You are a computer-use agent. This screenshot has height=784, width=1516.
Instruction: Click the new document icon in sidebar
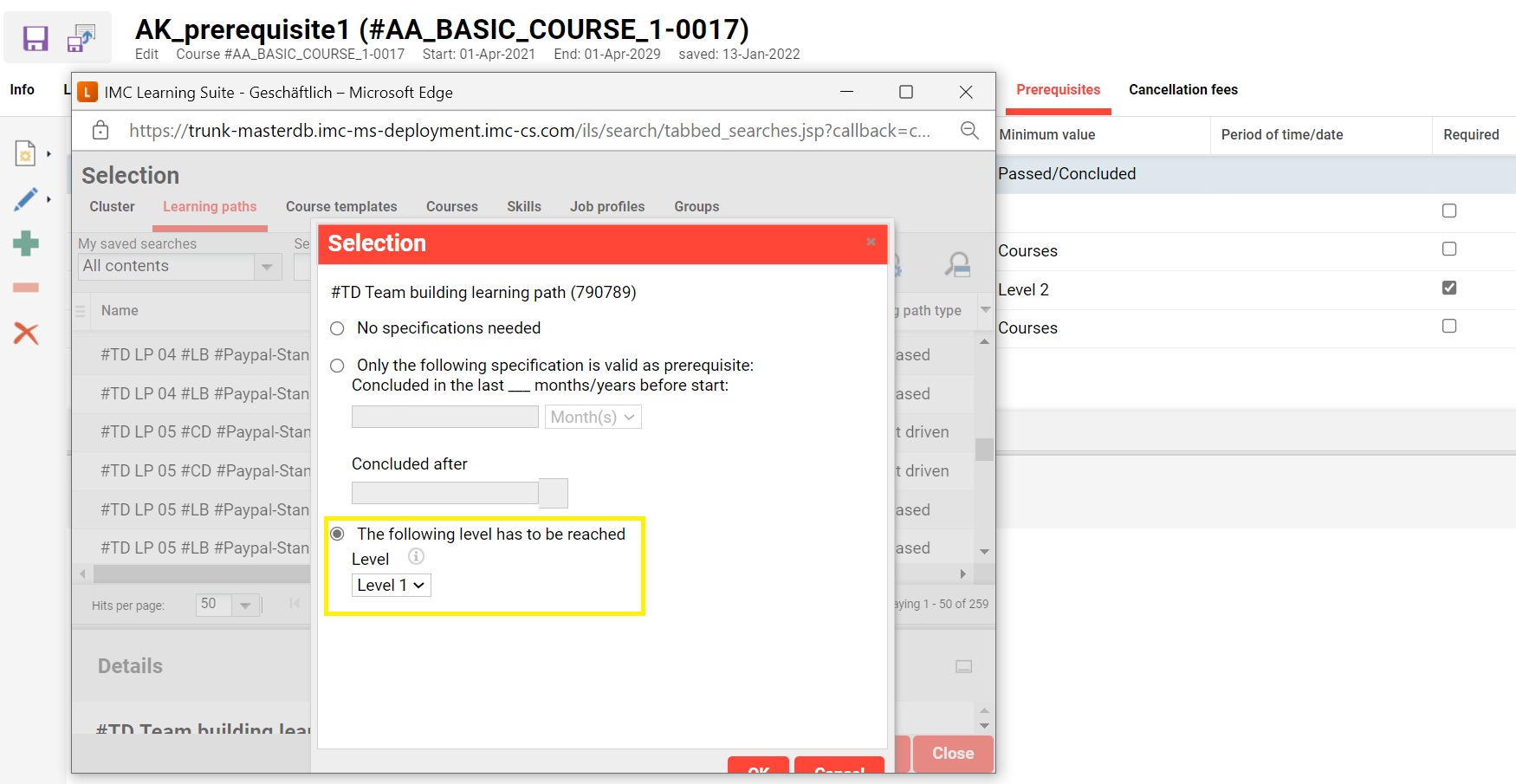coord(25,153)
